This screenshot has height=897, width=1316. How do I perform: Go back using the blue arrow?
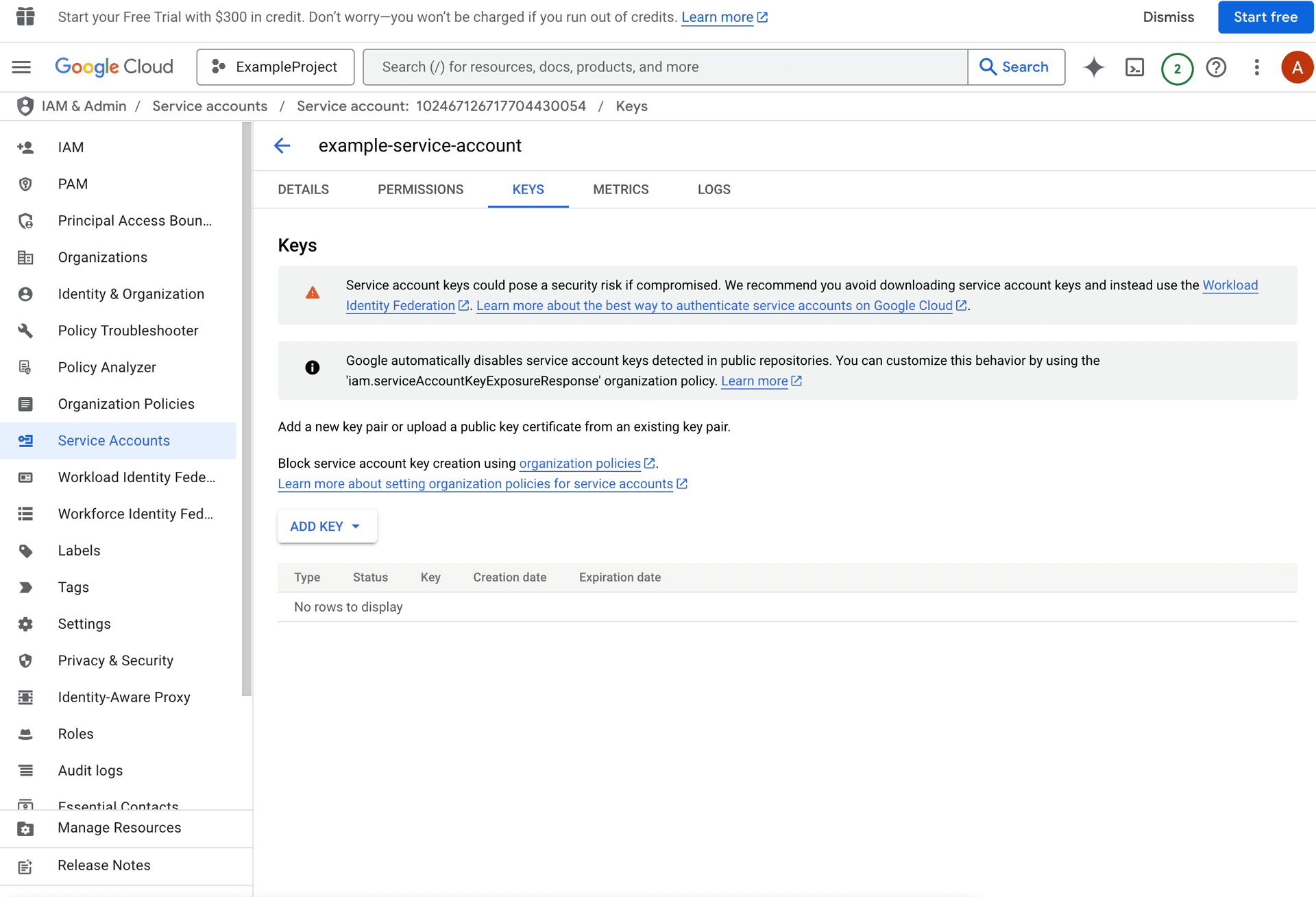(x=282, y=145)
